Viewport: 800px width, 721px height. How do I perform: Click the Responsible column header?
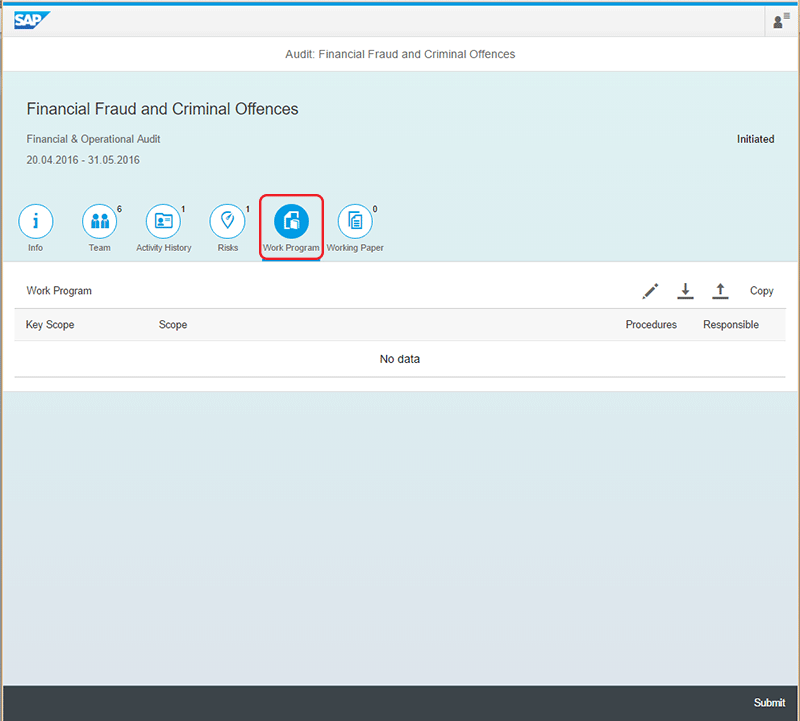point(731,325)
